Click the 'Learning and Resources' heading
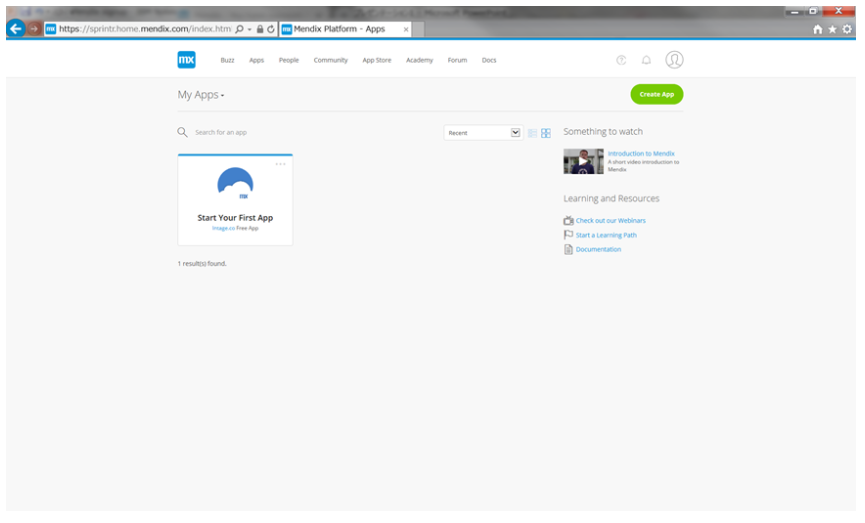This screenshot has height=523, width=865. (611, 199)
